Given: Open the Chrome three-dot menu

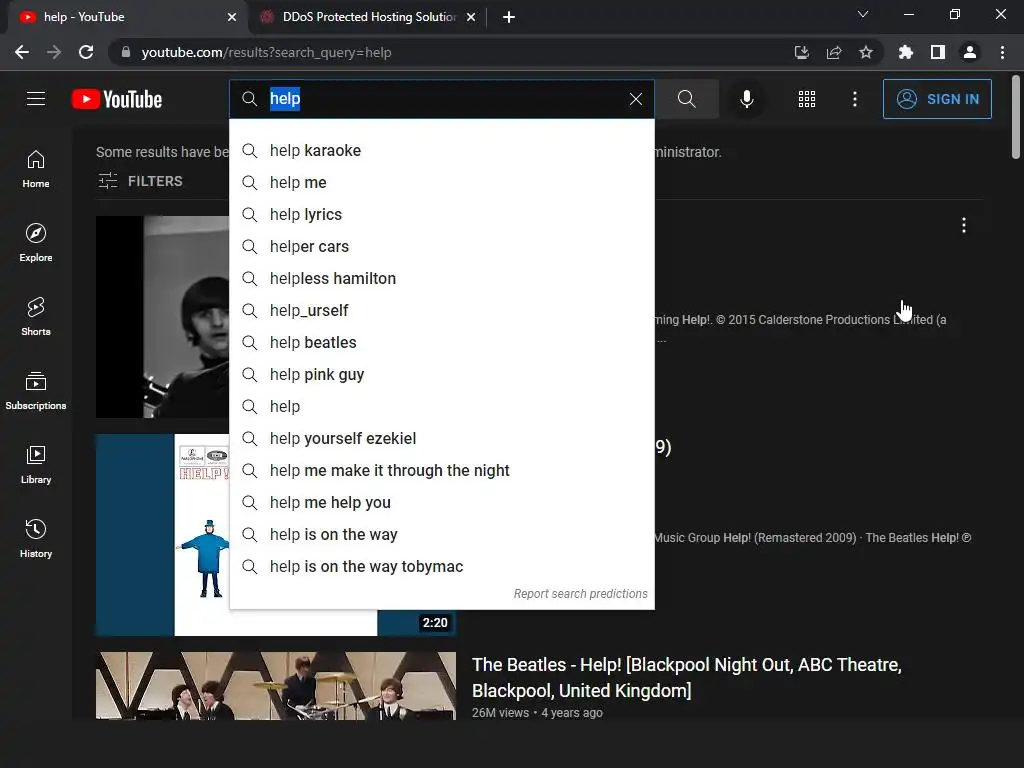Looking at the screenshot, I should tap(1002, 52).
